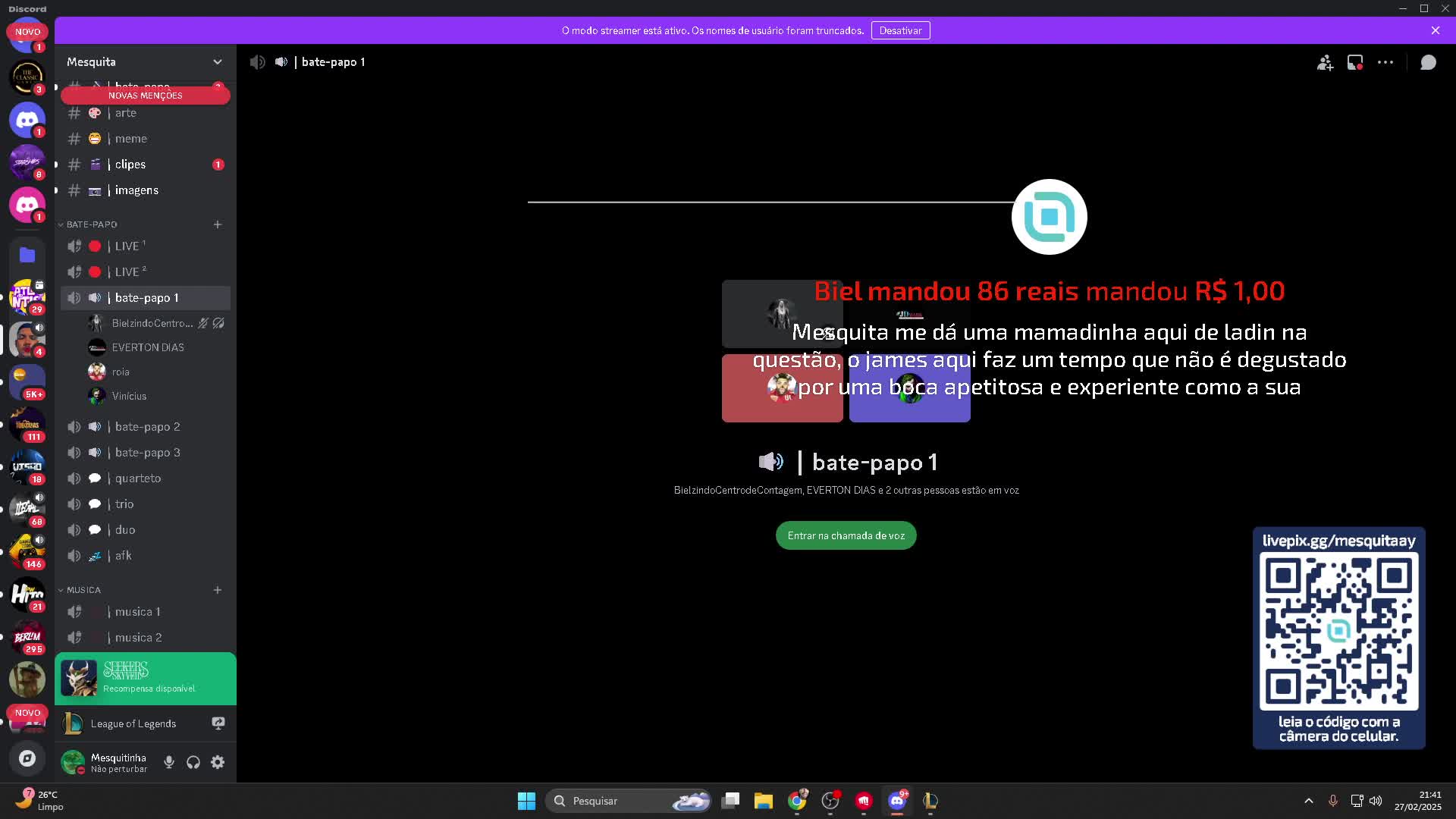Open the Discover servers compass icon
The width and height of the screenshot is (1456, 819).
pos(27,758)
